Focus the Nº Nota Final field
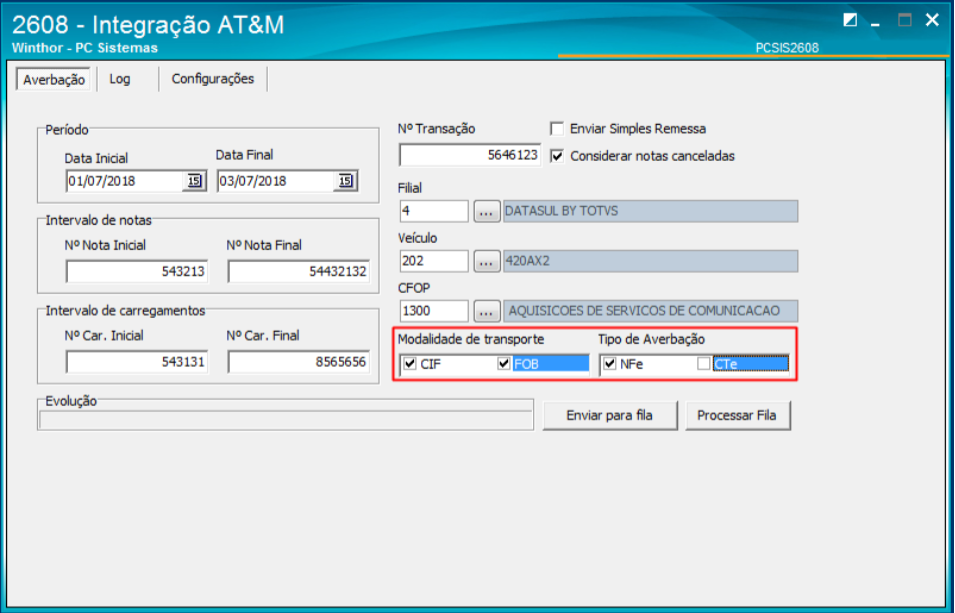This screenshot has width=955, height=613. click(x=298, y=271)
